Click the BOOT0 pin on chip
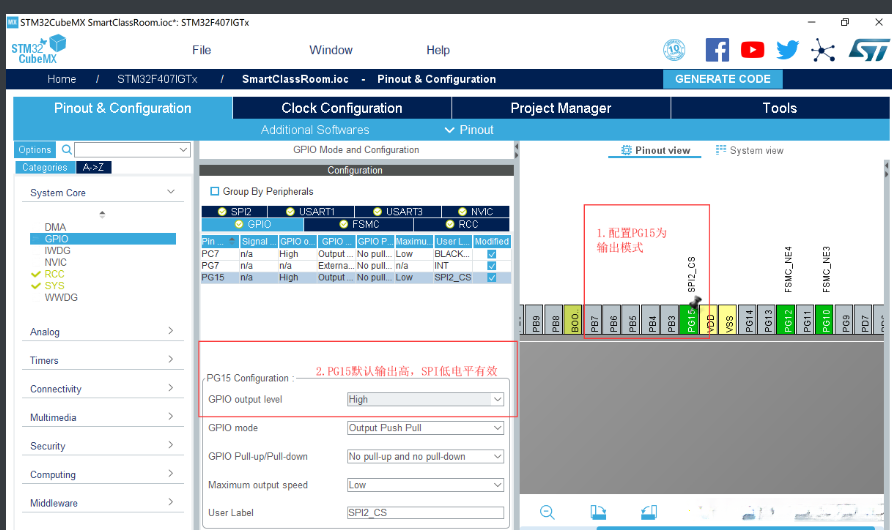The width and height of the screenshot is (892, 530). coord(574,320)
